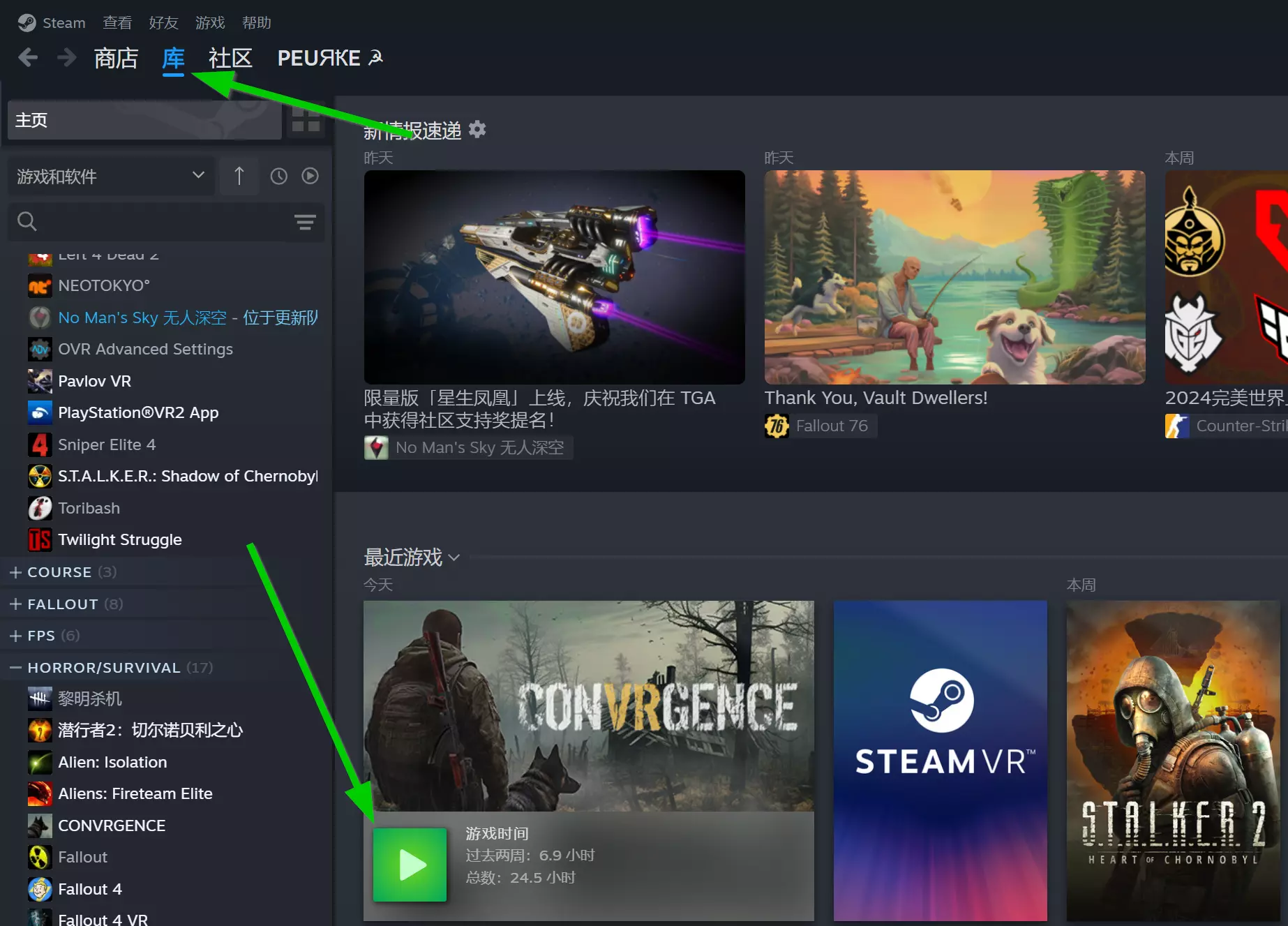Select Fallout 4 in the library list
This screenshot has width=1288, height=926.
click(x=90, y=889)
